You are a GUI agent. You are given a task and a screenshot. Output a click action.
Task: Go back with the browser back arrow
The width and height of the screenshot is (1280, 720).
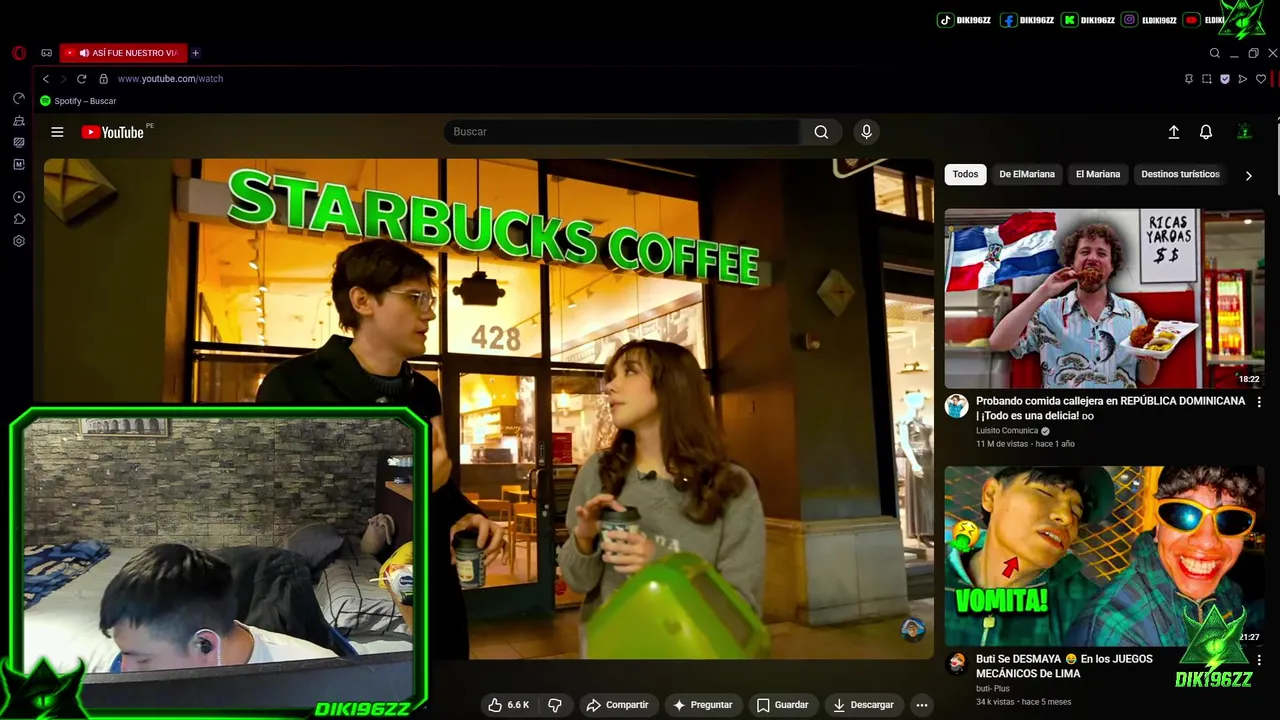coord(46,79)
